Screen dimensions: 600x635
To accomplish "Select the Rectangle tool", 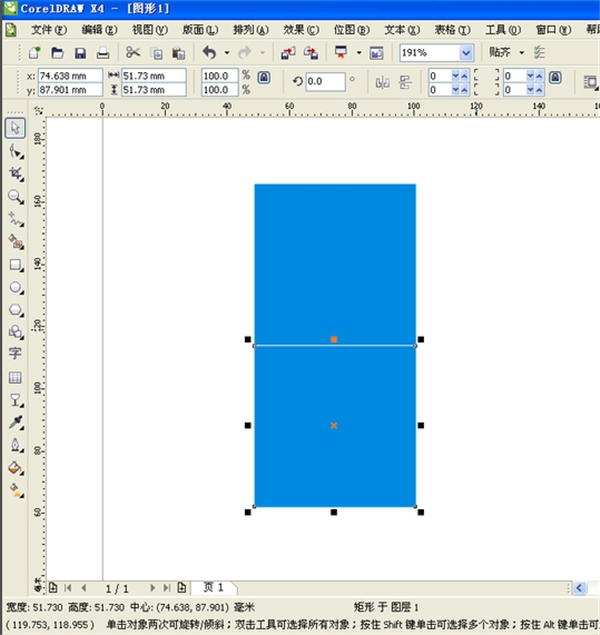I will pyautogui.click(x=16, y=265).
